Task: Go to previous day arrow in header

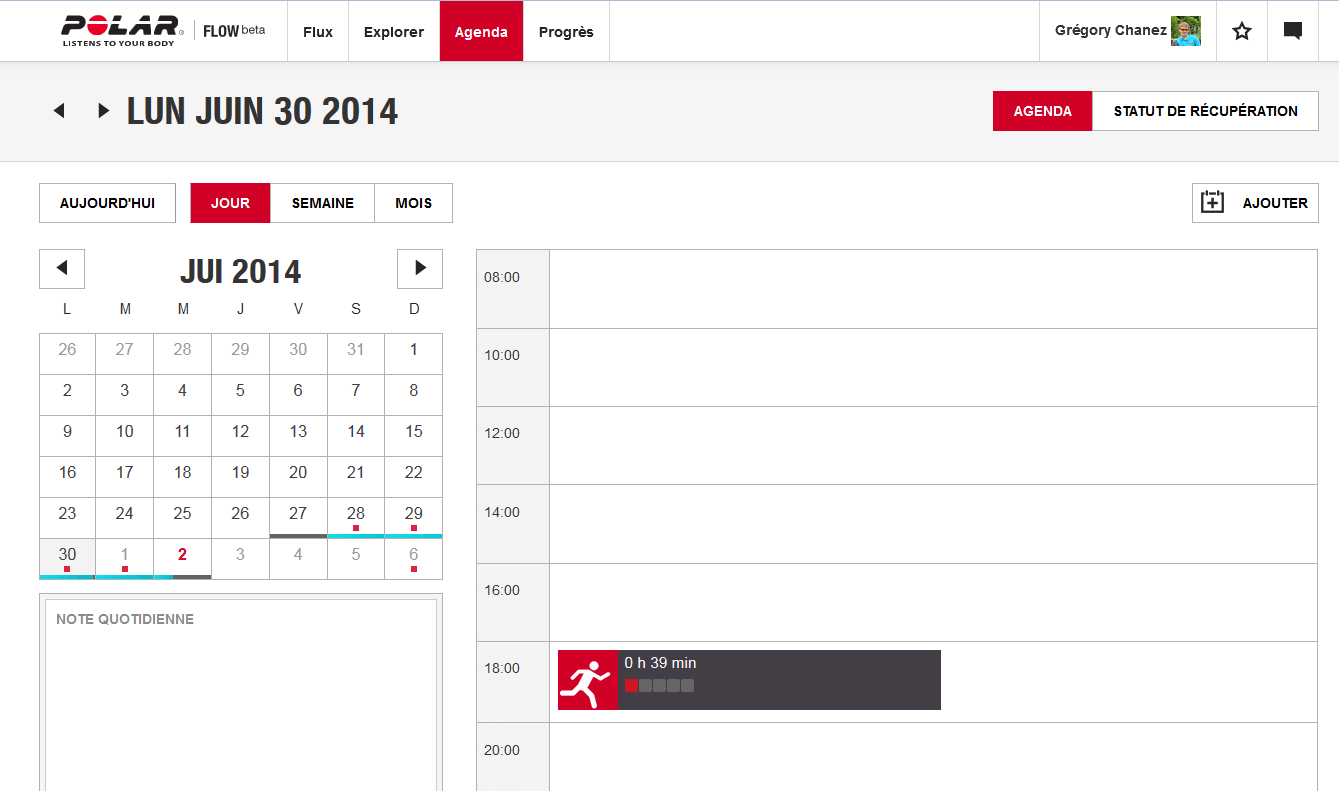Action: point(59,111)
